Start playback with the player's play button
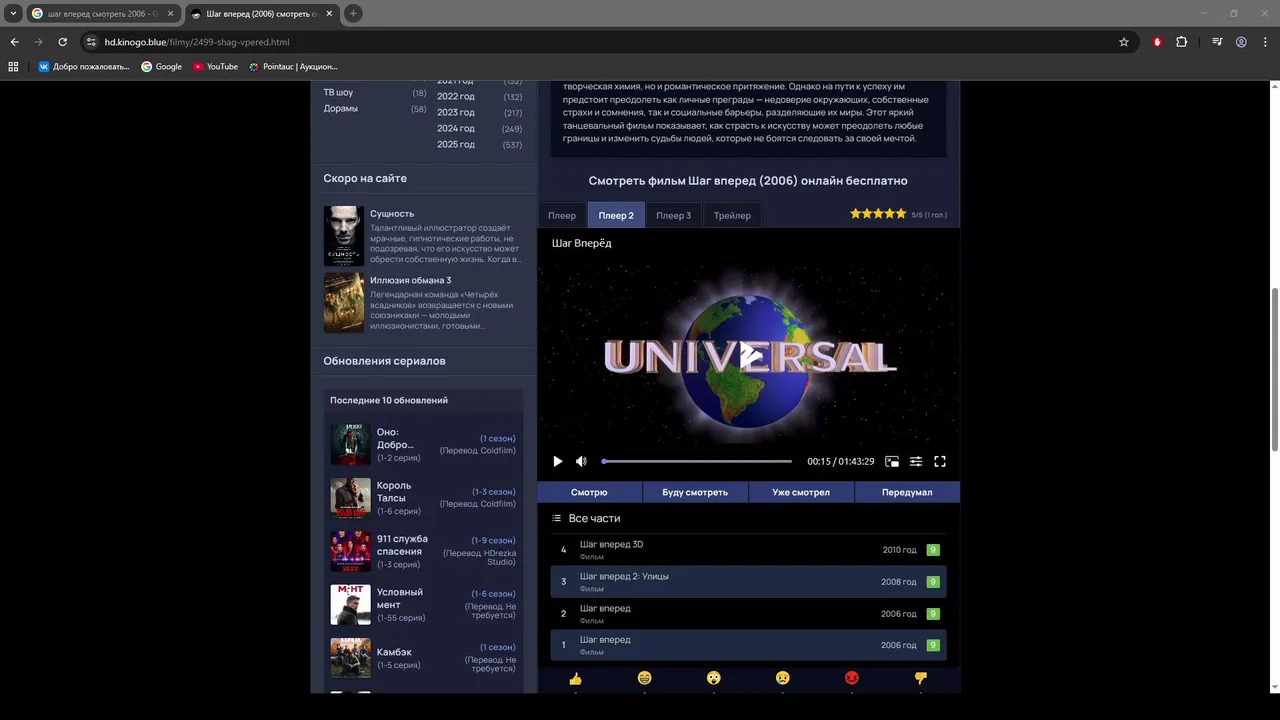The width and height of the screenshot is (1280, 720). [x=558, y=461]
